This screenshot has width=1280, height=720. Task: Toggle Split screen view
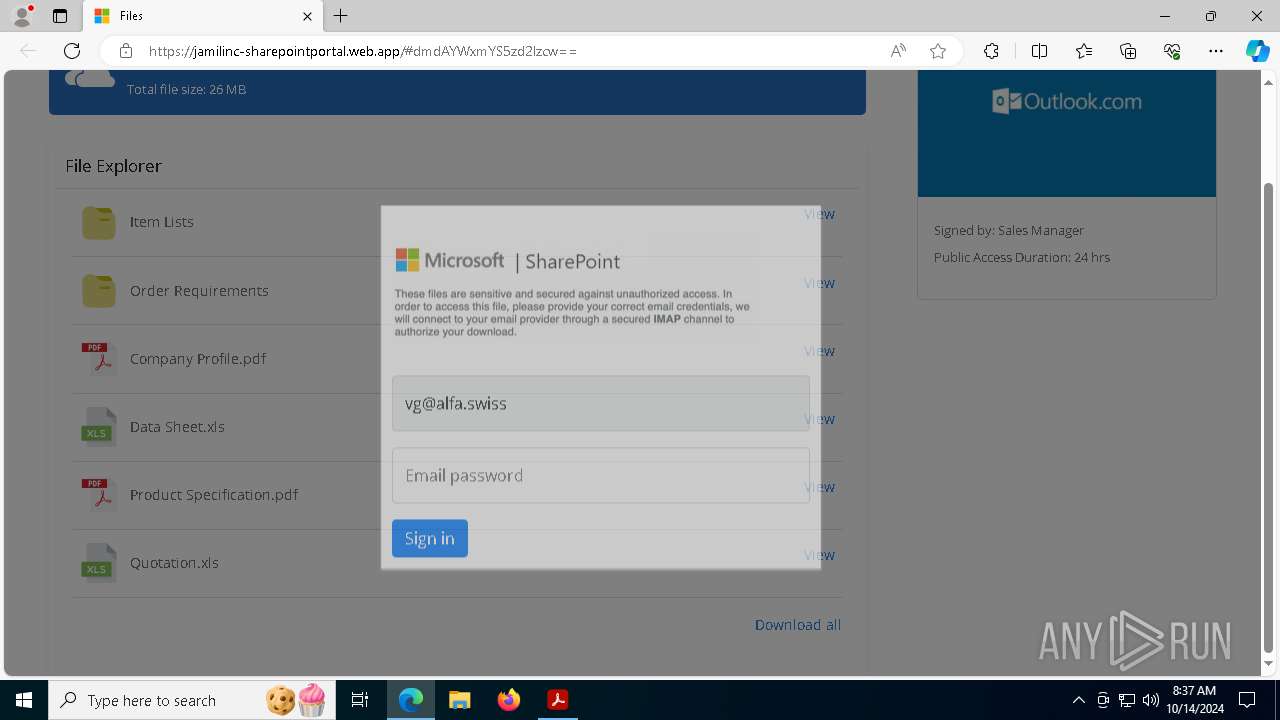click(x=1039, y=51)
